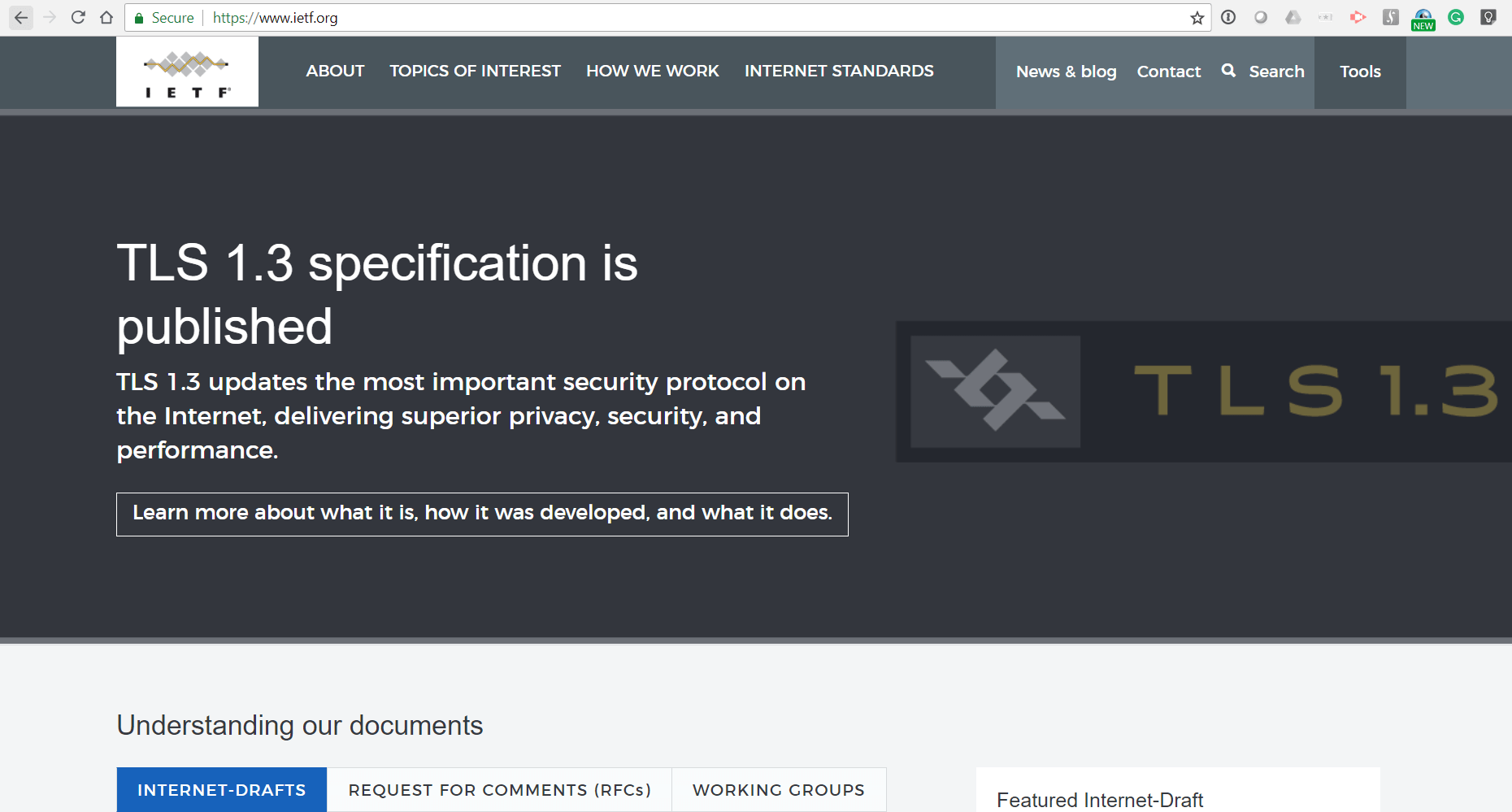The height and width of the screenshot is (812, 1512).
Task: Expand the INTERNET STANDARDS menu
Action: pos(839,72)
